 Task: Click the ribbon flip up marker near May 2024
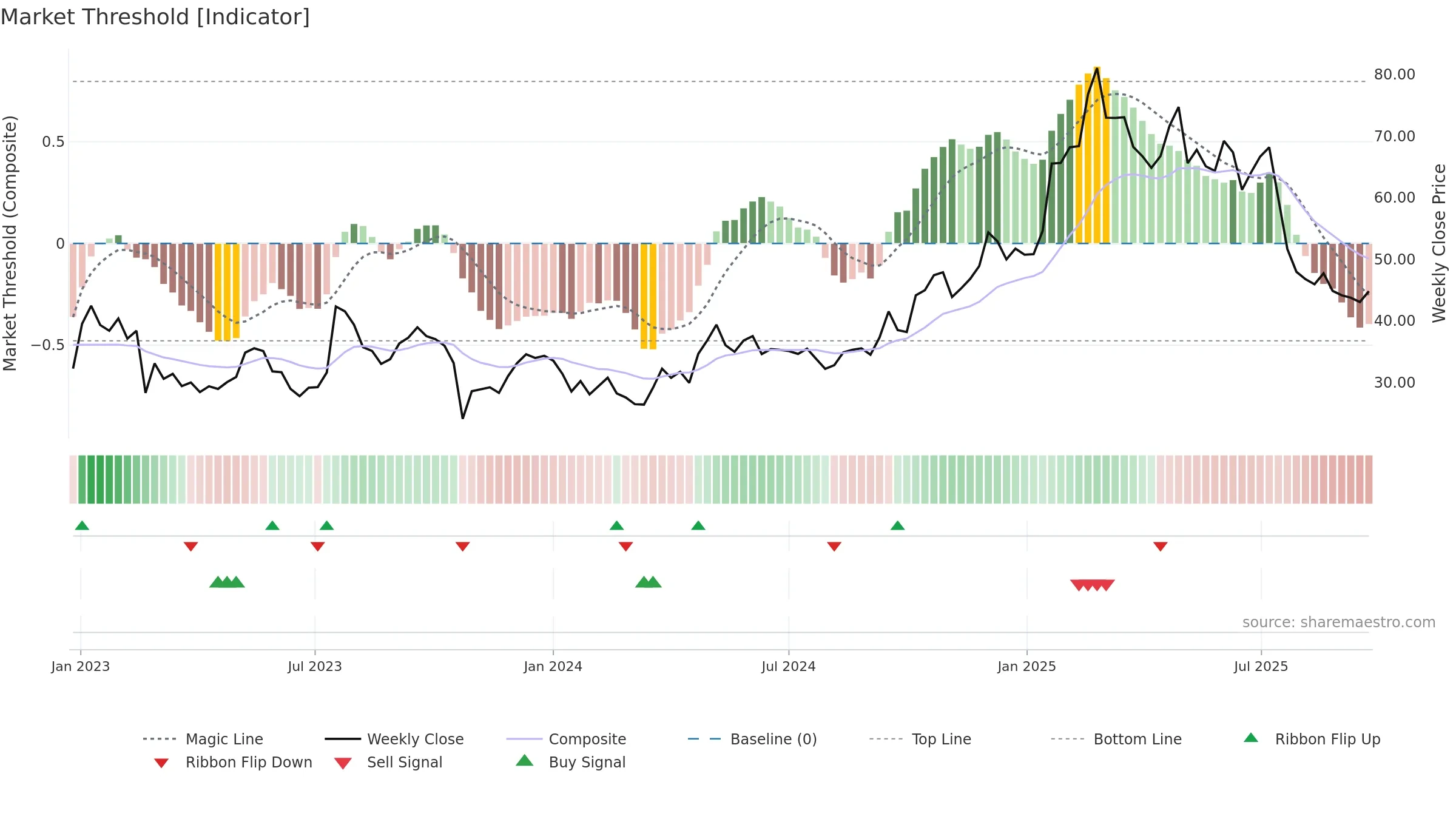(698, 525)
